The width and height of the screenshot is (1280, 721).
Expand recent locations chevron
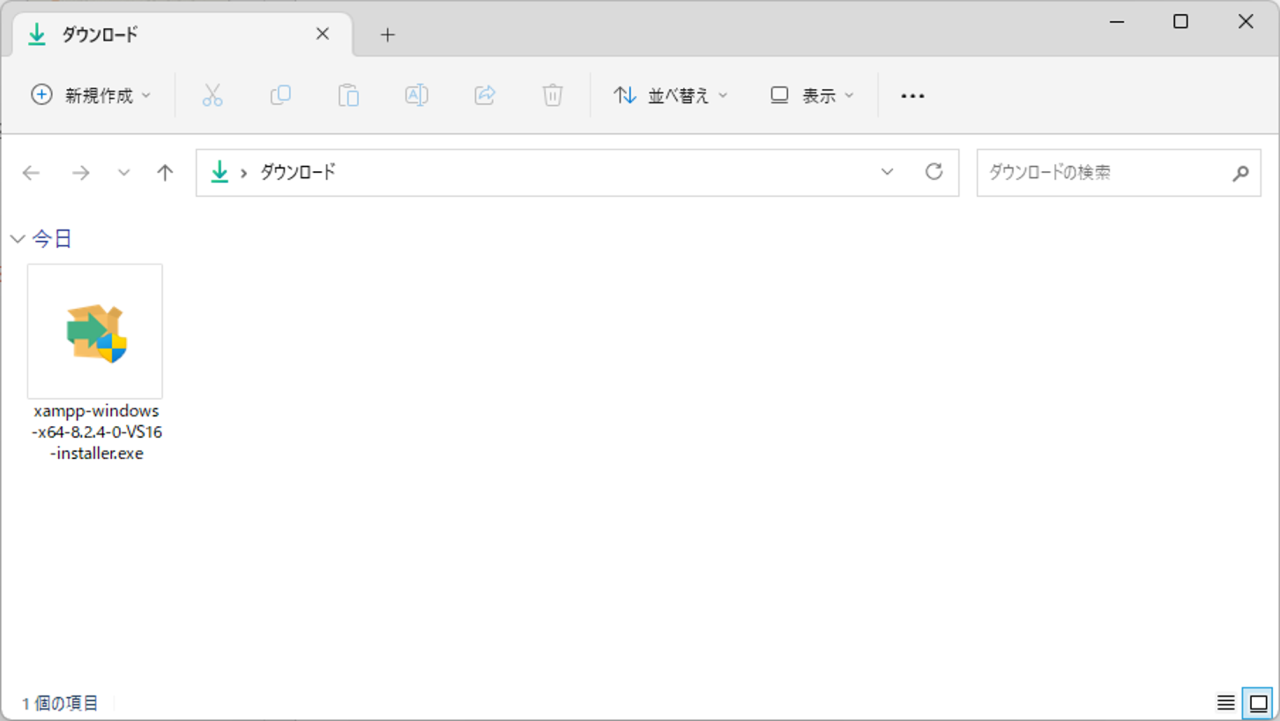124,173
